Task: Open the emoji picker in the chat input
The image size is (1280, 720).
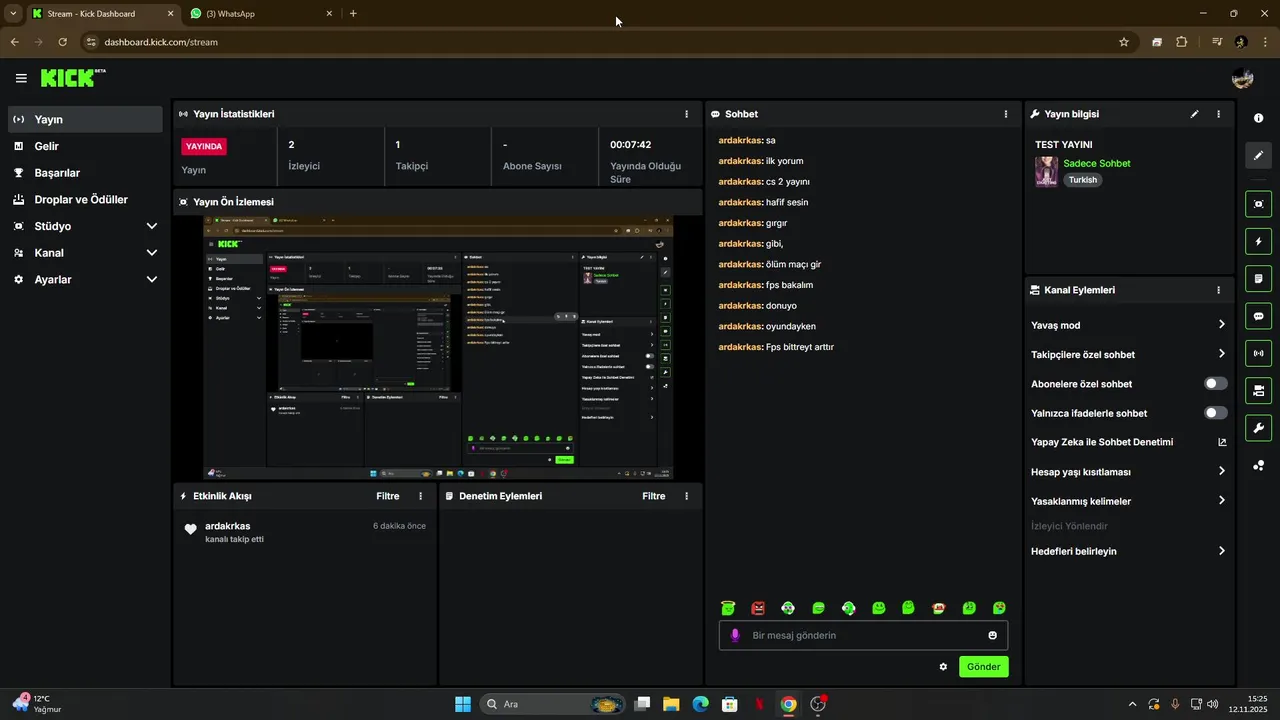Action: point(992,635)
